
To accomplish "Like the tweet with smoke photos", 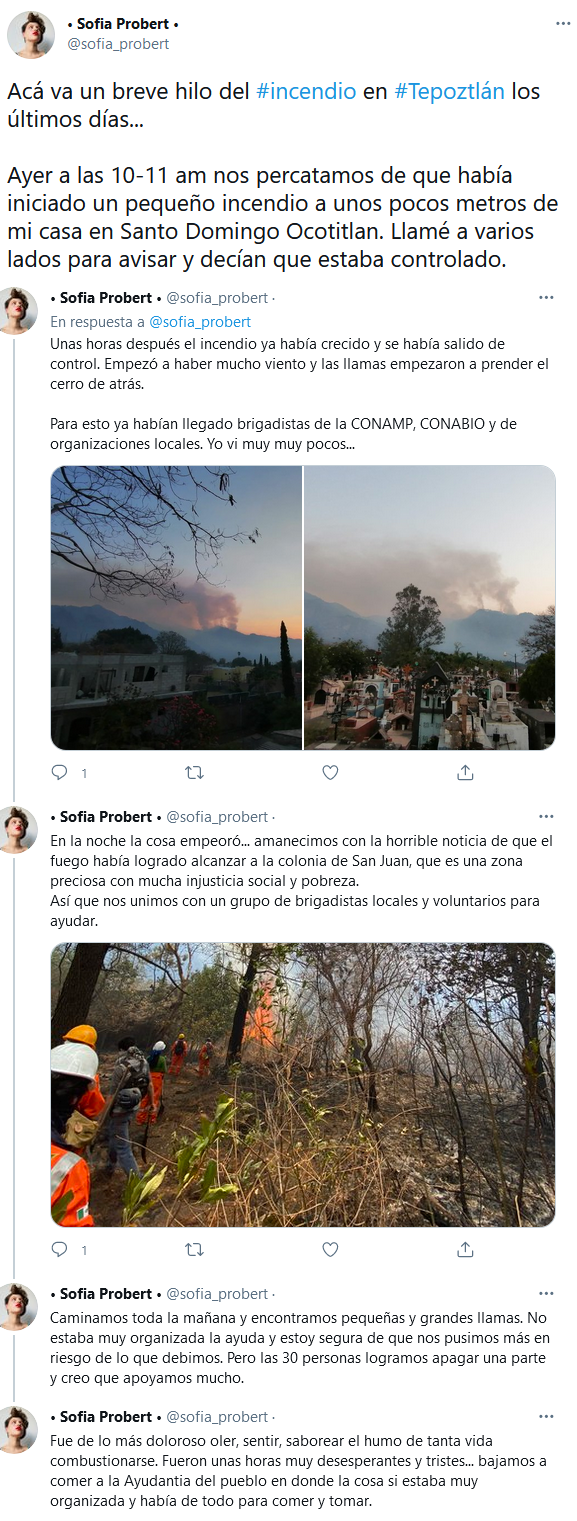I will (x=330, y=772).
